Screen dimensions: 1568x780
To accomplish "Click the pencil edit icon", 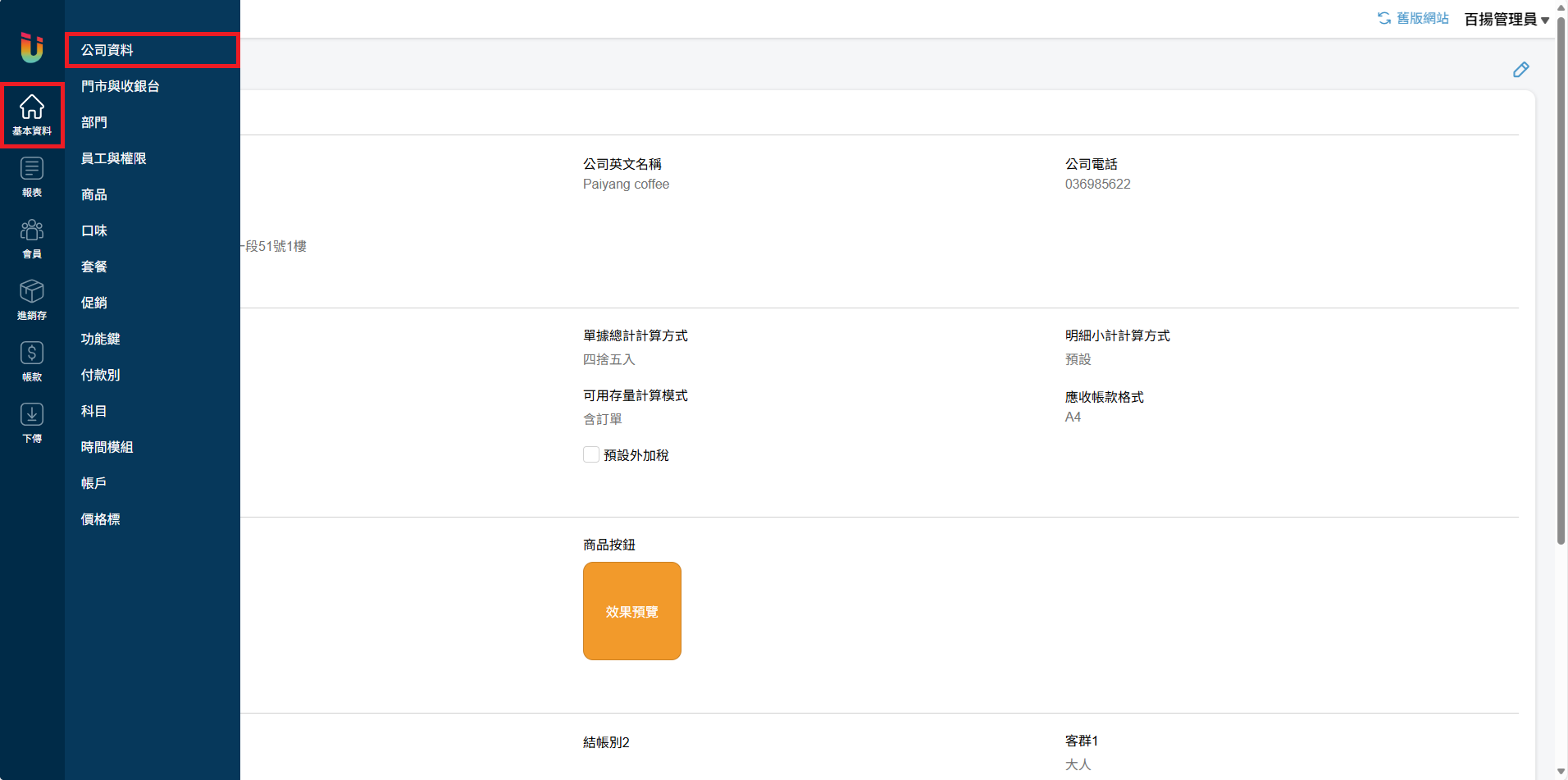I will [x=1520, y=70].
